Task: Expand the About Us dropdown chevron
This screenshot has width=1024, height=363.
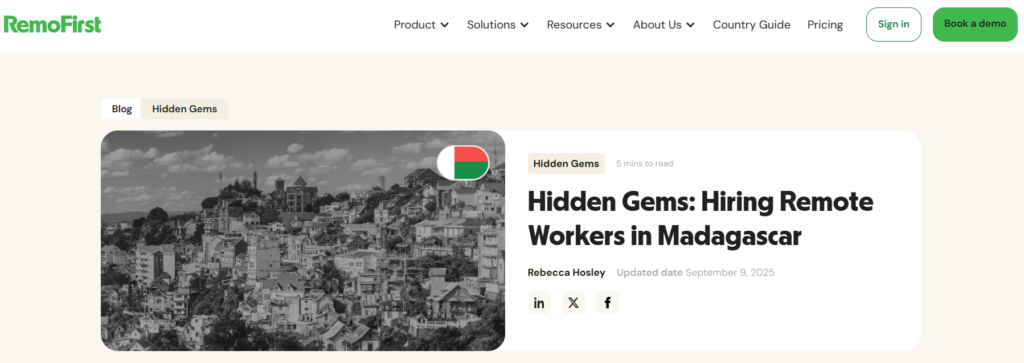Action: point(690,25)
